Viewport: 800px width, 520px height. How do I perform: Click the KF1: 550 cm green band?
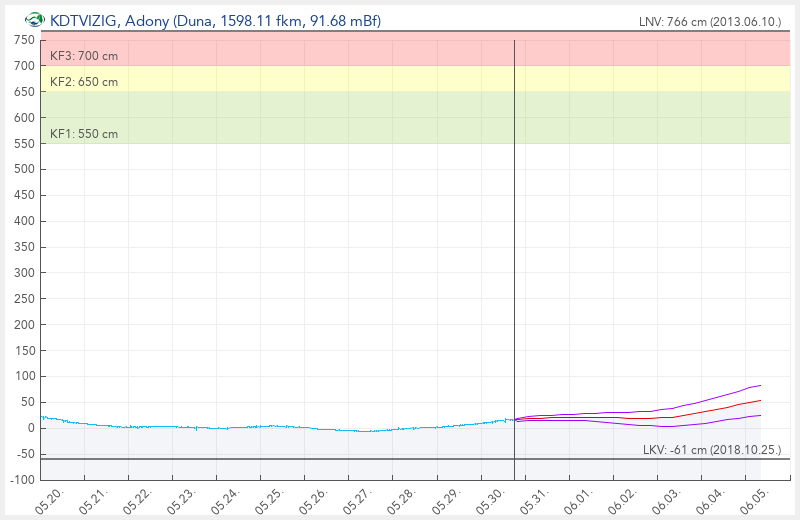(415, 117)
